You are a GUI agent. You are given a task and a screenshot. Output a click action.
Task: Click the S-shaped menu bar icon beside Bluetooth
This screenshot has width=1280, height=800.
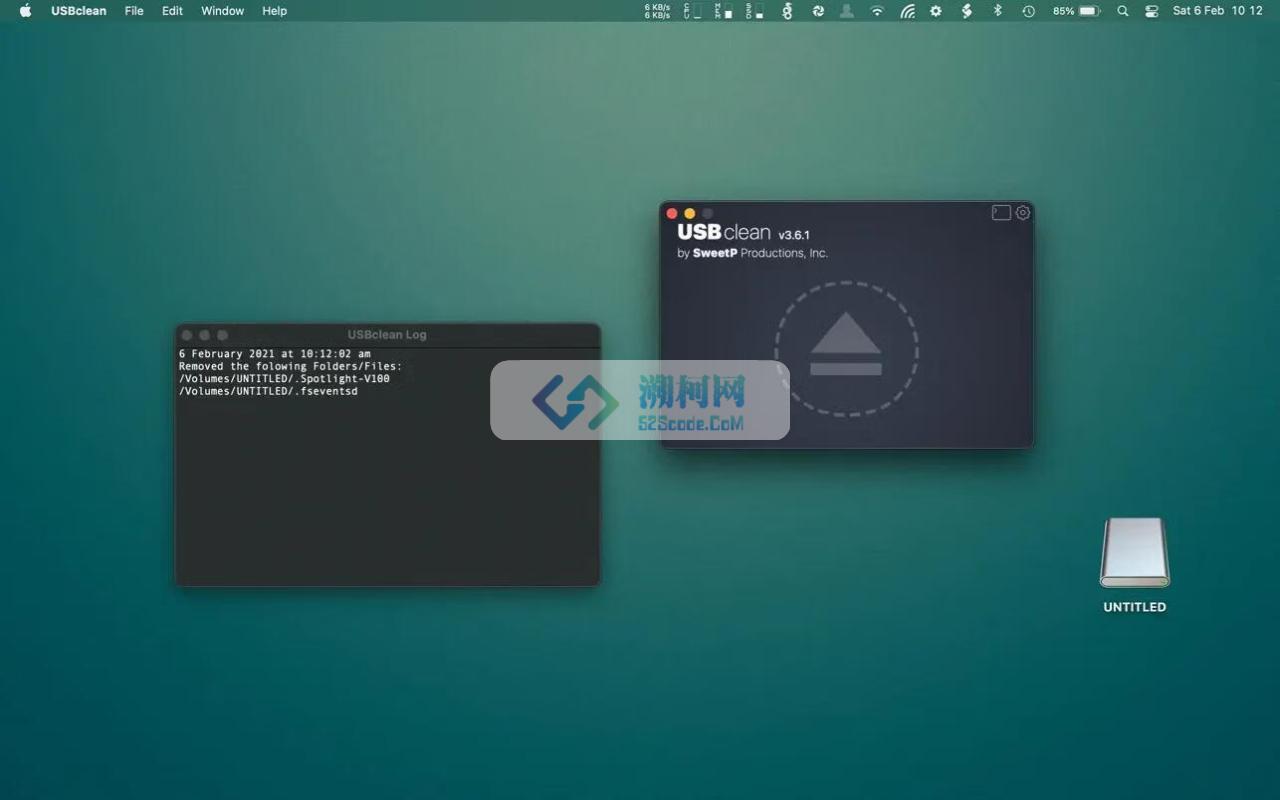tap(966, 11)
